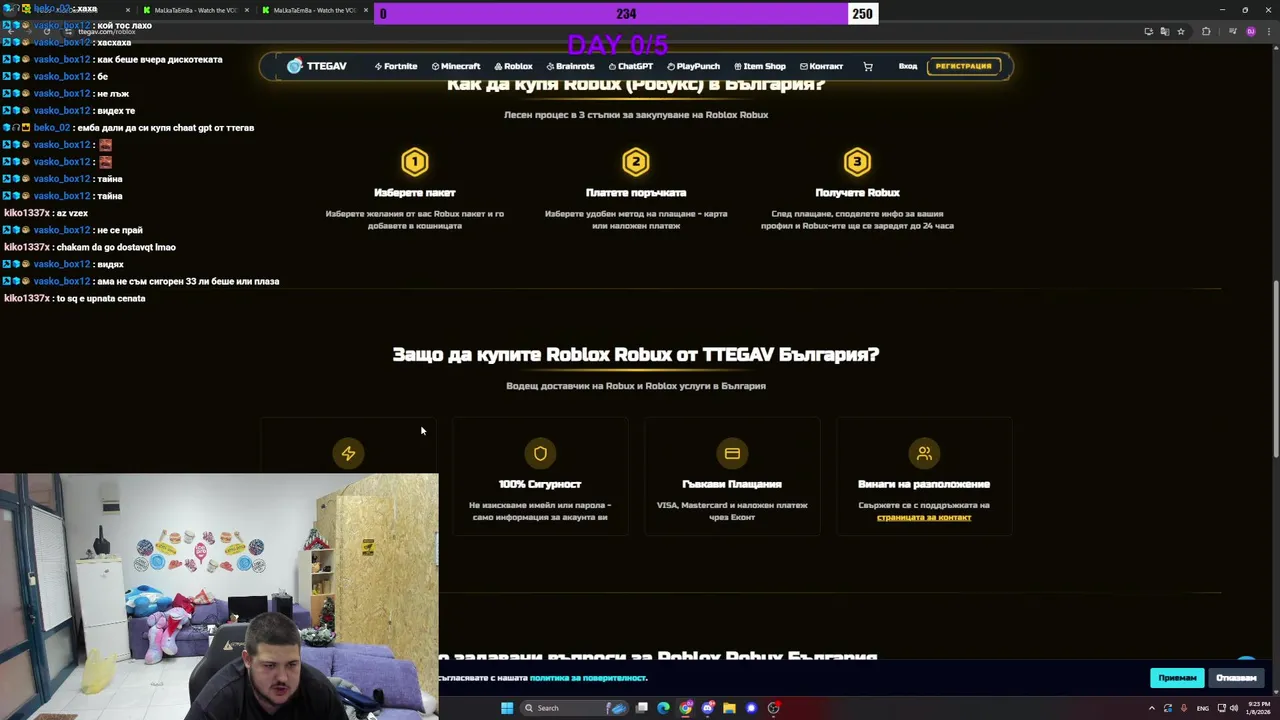Viewport: 1280px width, 720px height.
Task: Open the clock showing 9:23 PM
Action: (1257, 708)
